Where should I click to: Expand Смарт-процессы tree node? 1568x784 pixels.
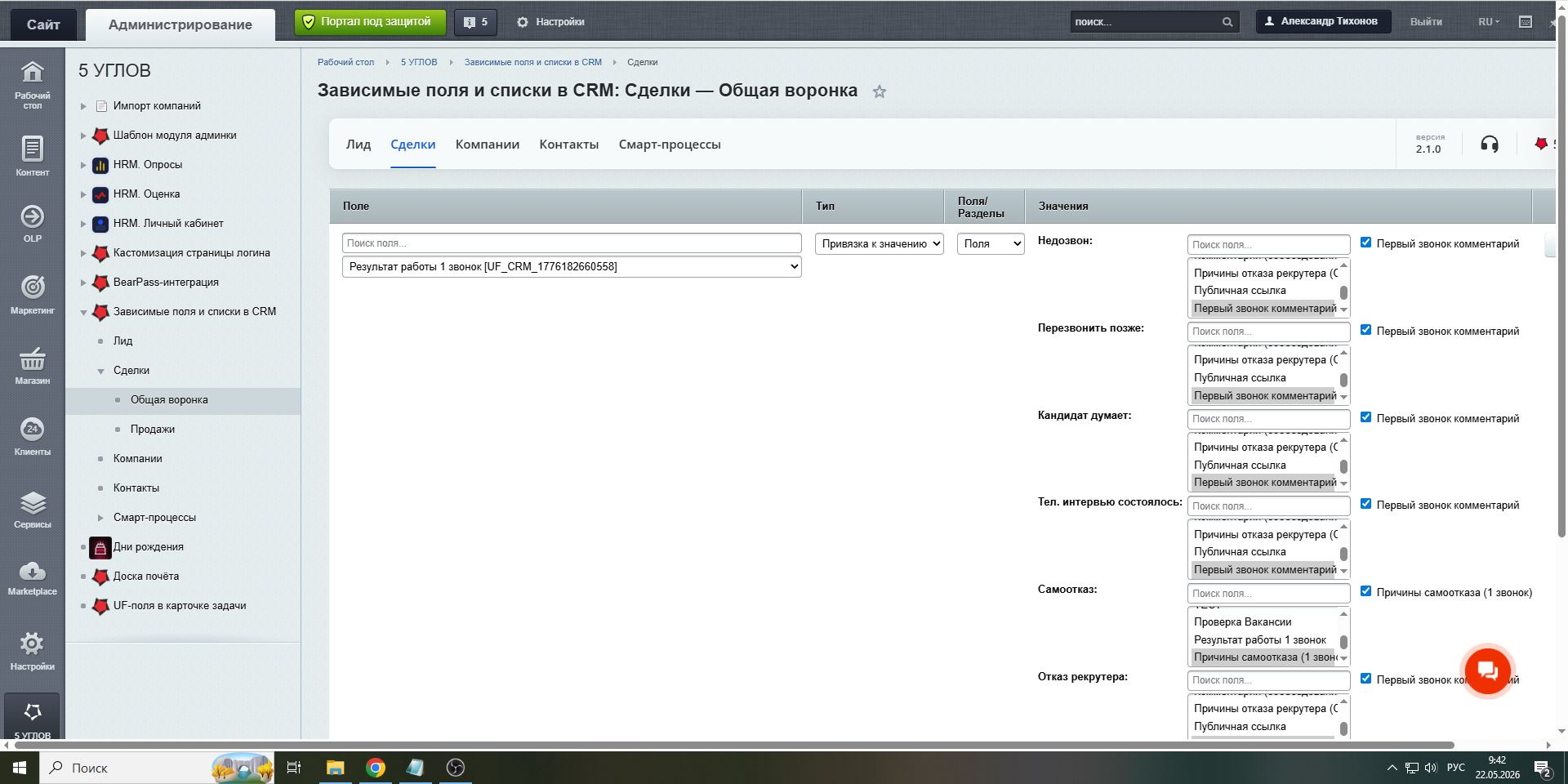(x=100, y=518)
